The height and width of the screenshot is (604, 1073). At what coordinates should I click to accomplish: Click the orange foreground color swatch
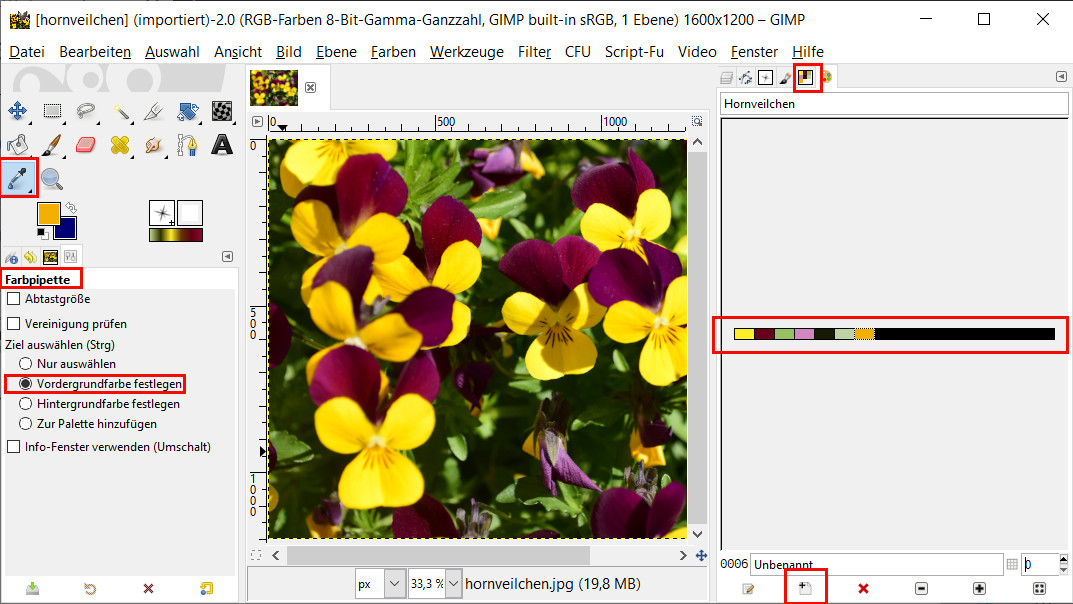[x=47, y=211]
